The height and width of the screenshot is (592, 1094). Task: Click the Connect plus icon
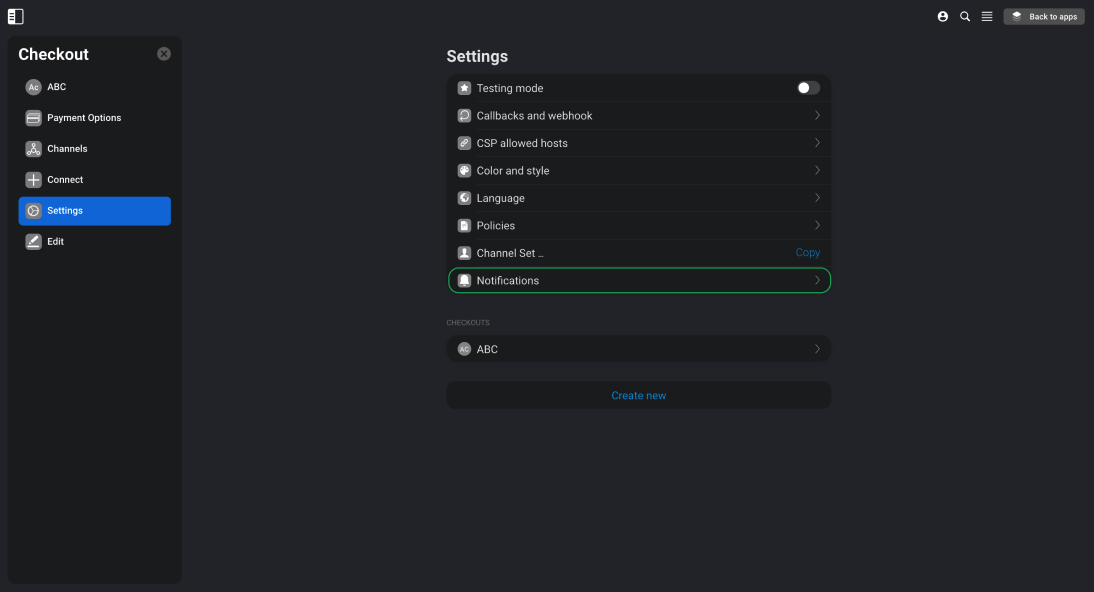33,179
